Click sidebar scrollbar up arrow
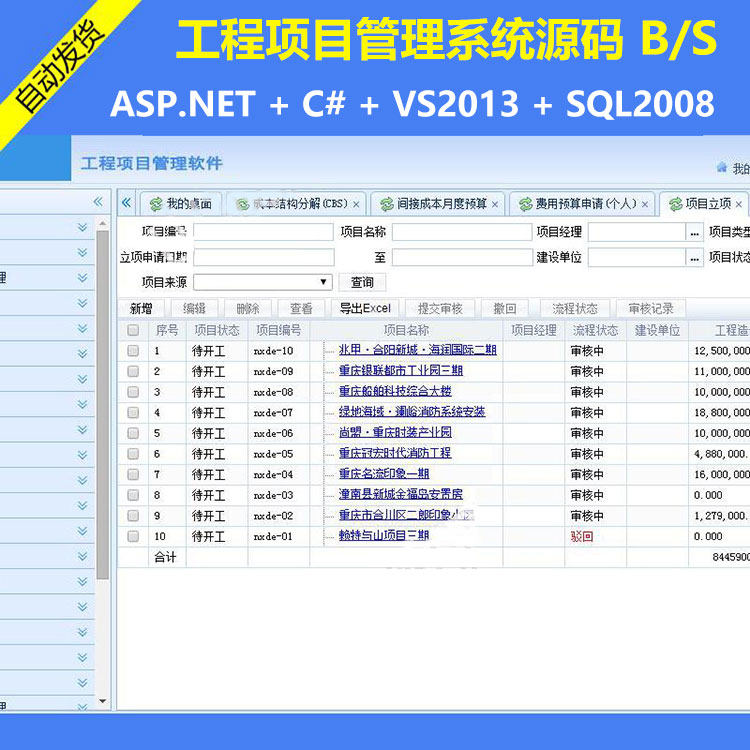Image resolution: width=750 pixels, height=750 pixels. [x=103, y=223]
